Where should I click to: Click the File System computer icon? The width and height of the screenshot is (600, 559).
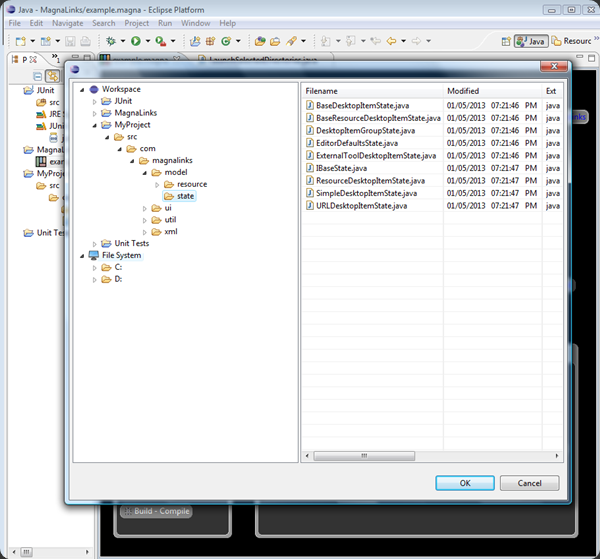pyautogui.click(x=93, y=255)
